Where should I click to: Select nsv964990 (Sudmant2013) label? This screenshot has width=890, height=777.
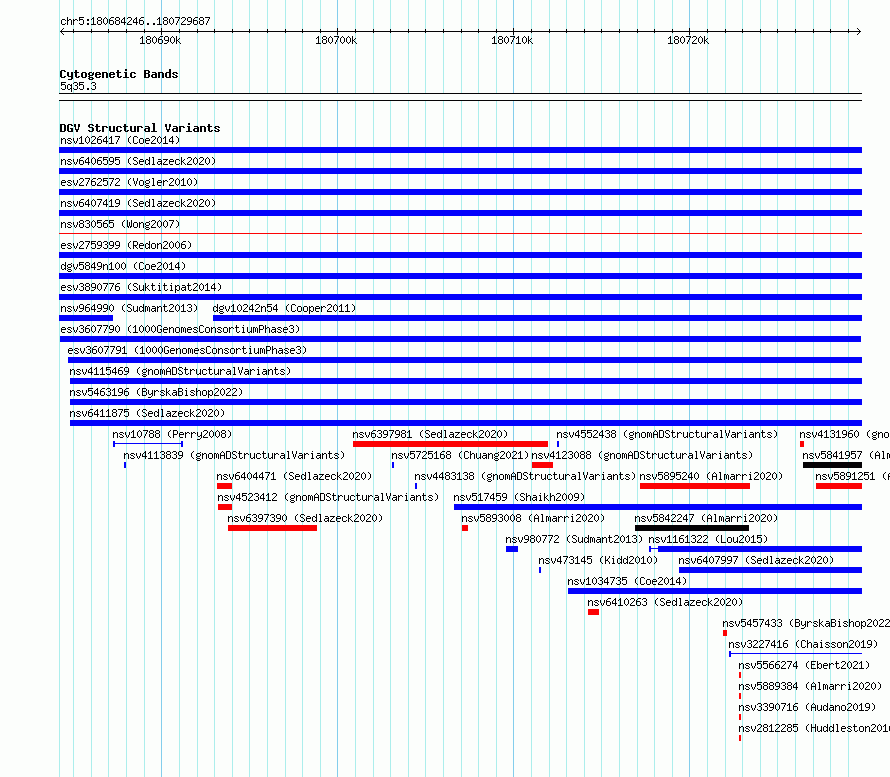129,308
